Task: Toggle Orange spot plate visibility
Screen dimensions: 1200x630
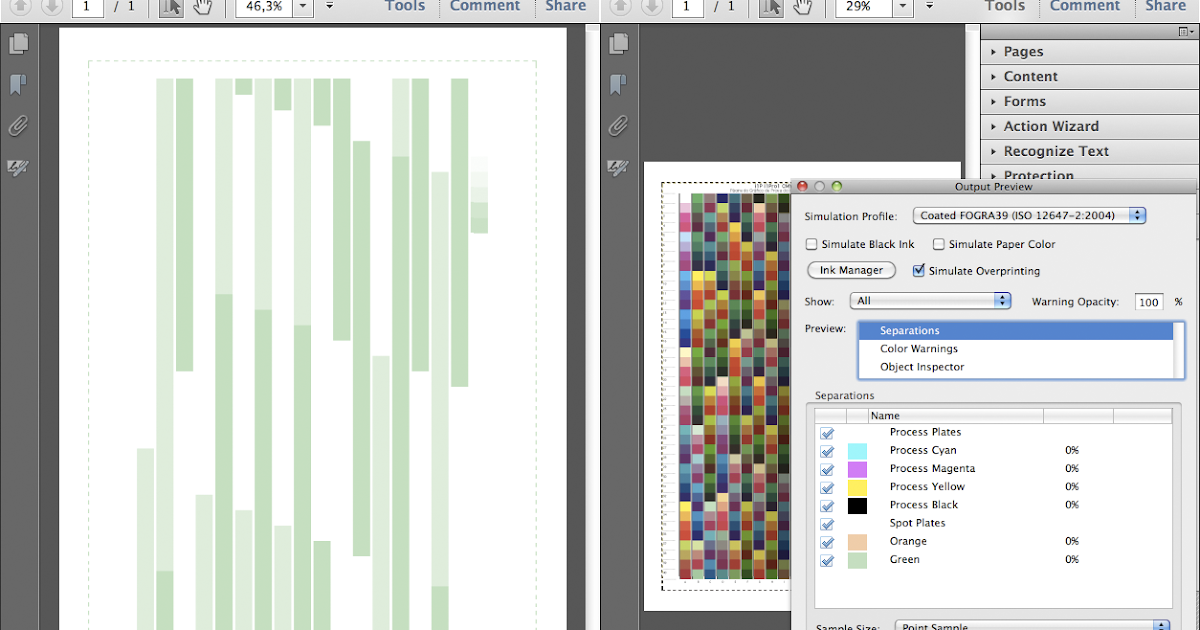Action: 827,542
